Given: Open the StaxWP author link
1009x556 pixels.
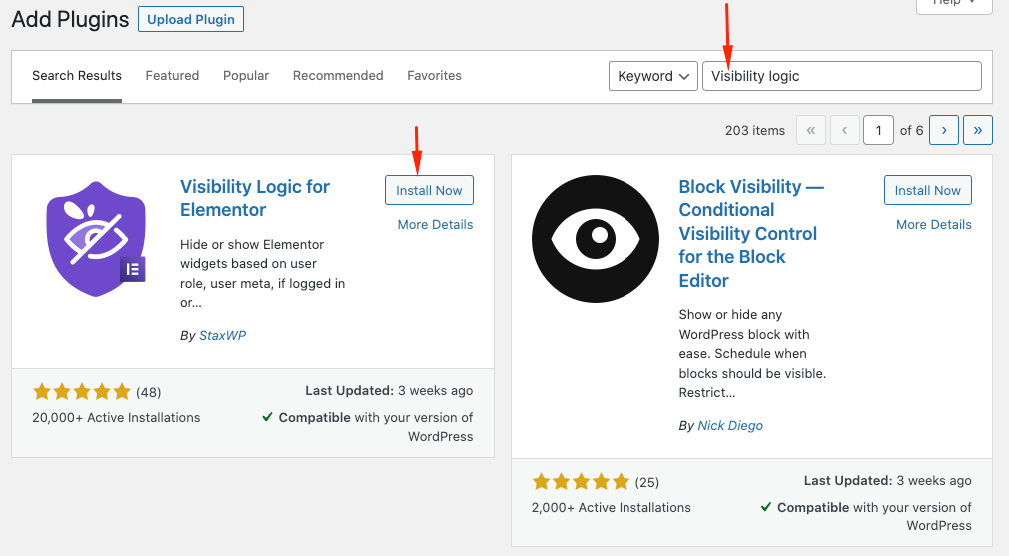Looking at the screenshot, I should click(222, 335).
